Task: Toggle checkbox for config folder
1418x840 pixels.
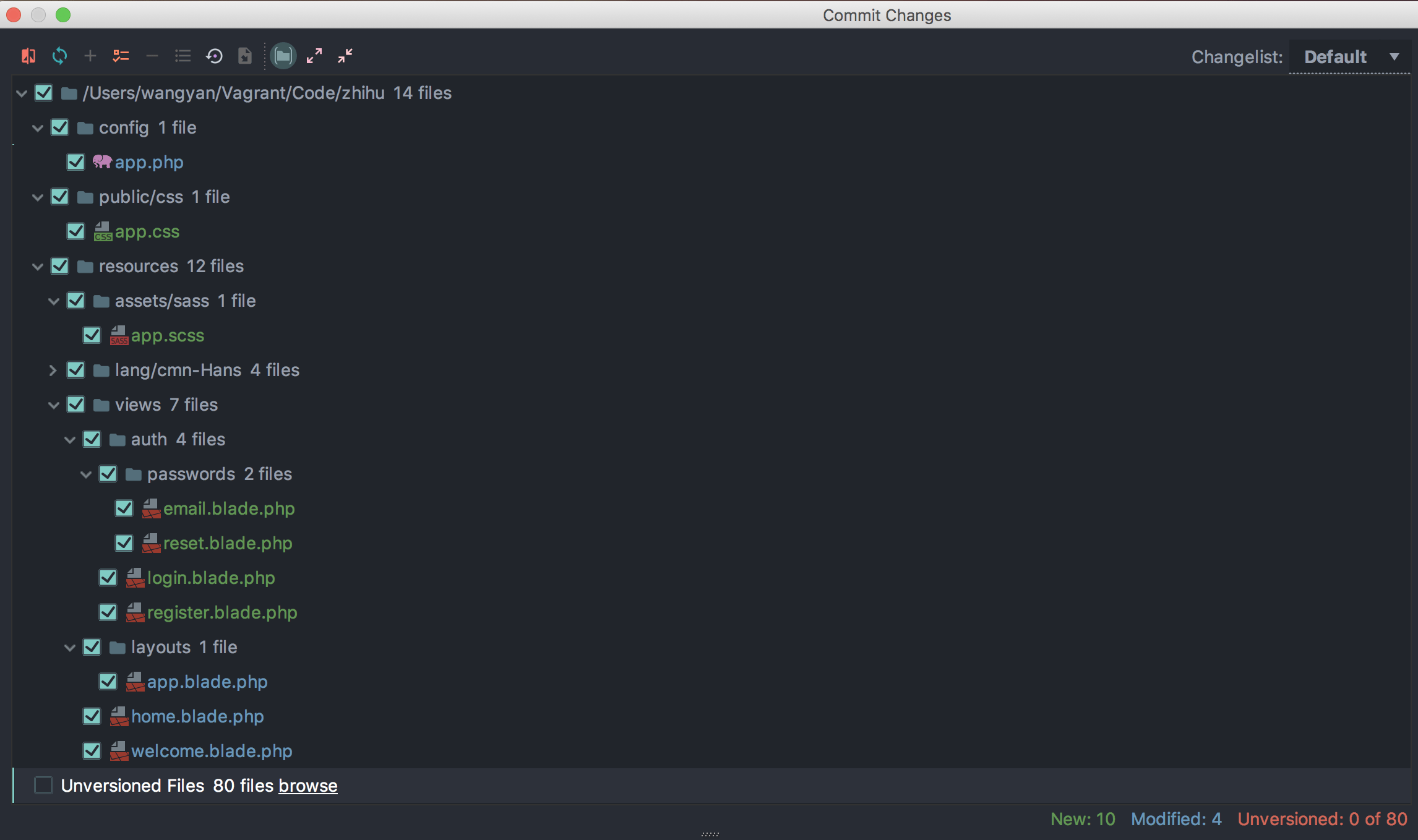Action: [x=58, y=127]
